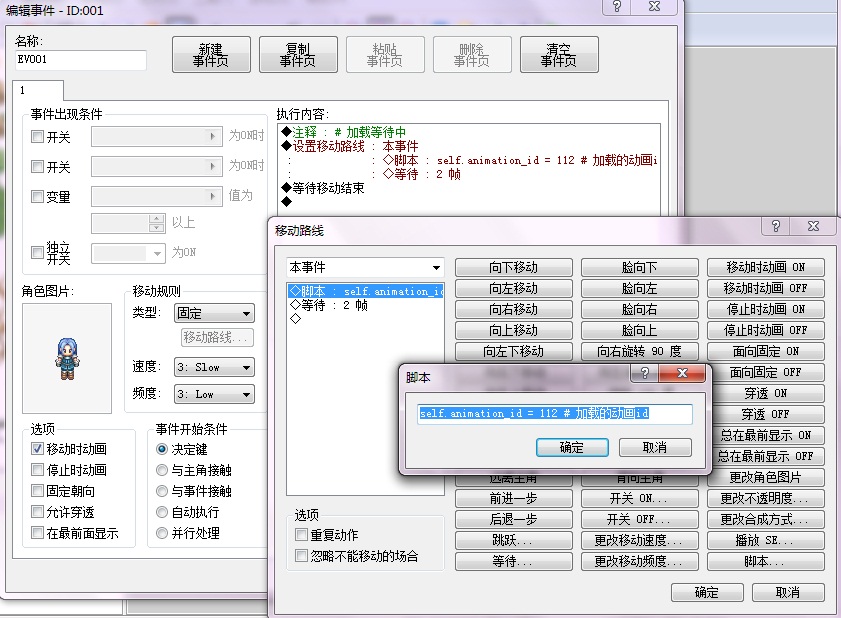The height and width of the screenshot is (618, 841).
Task: Click 穿透 ON command button
Action: 768,393
